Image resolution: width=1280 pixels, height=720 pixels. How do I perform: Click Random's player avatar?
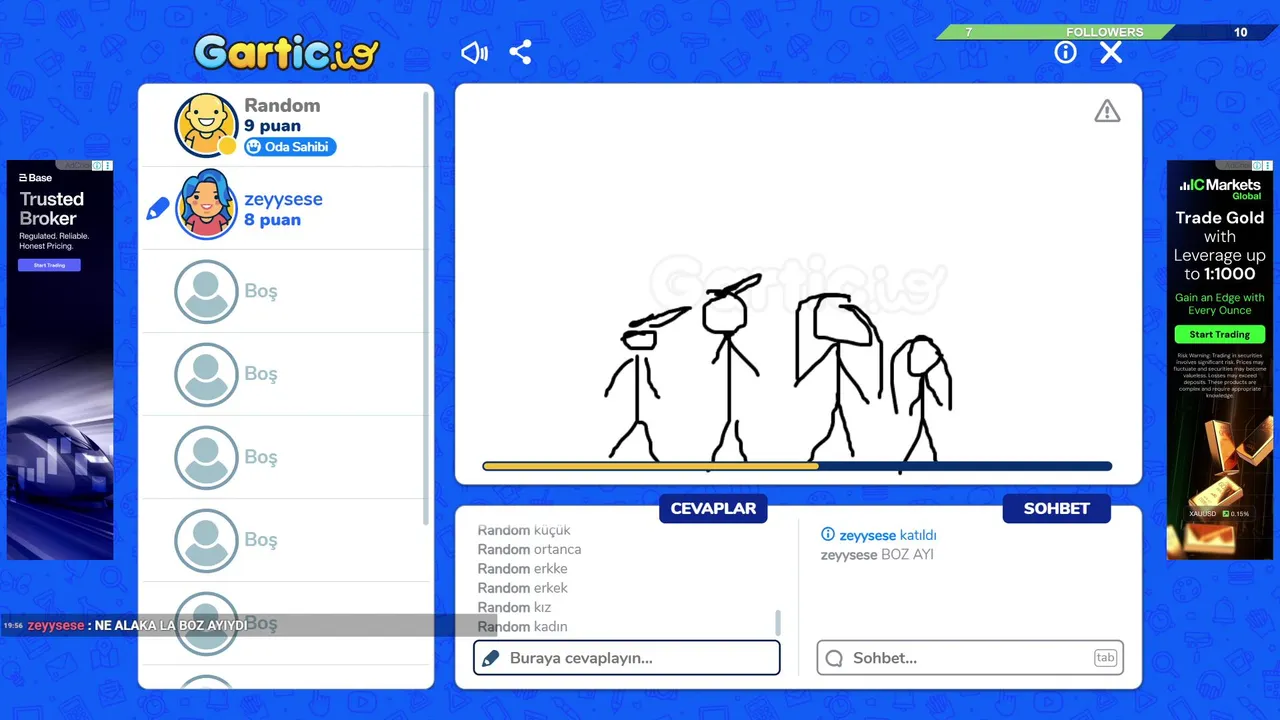coord(206,125)
